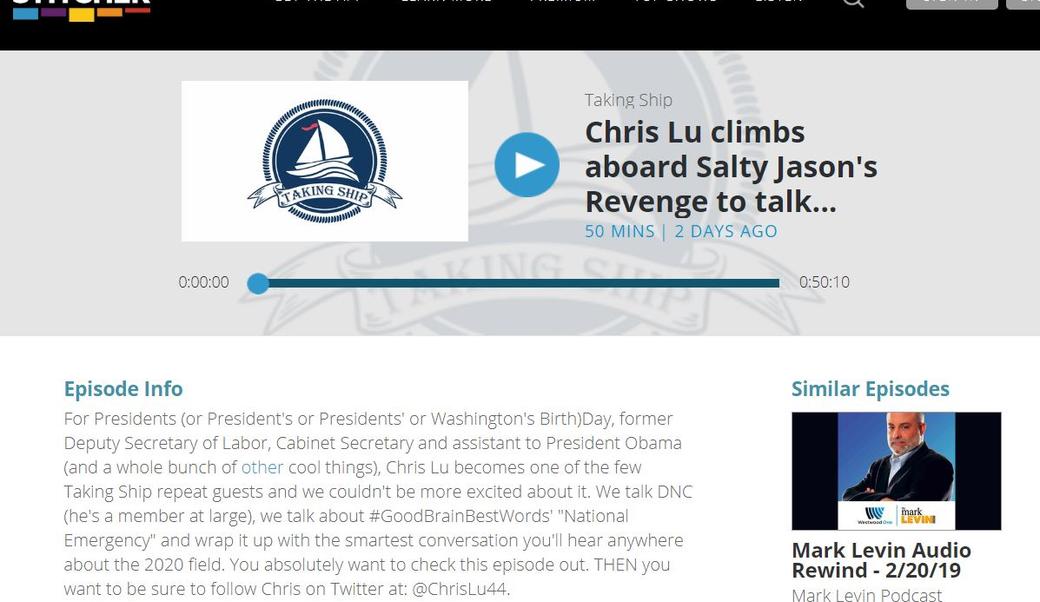This screenshot has width=1040, height=602.
Task: Click the 0:50:10 total duration label
Action: (x=824, y=282)
